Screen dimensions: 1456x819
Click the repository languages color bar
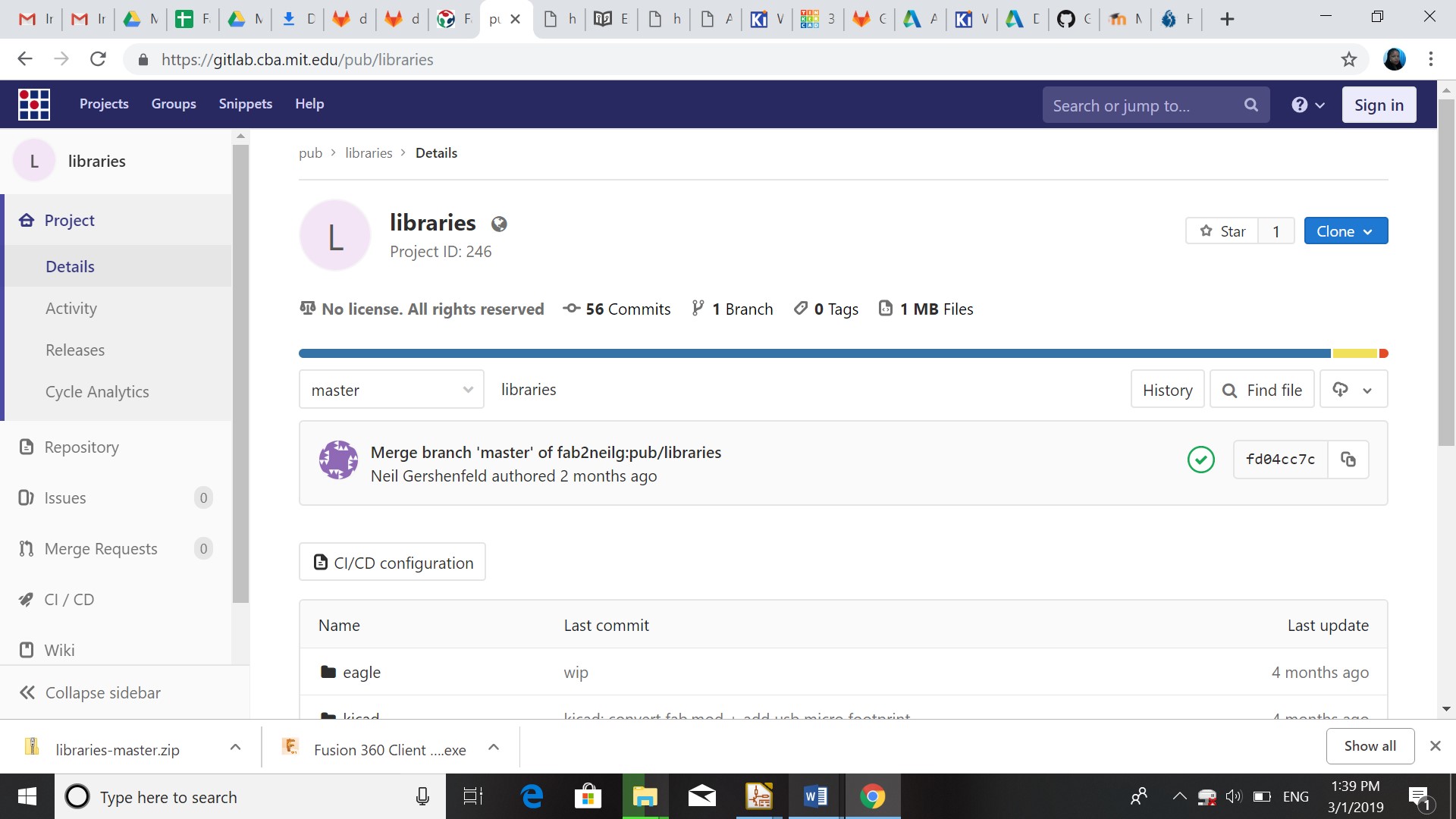814,353
